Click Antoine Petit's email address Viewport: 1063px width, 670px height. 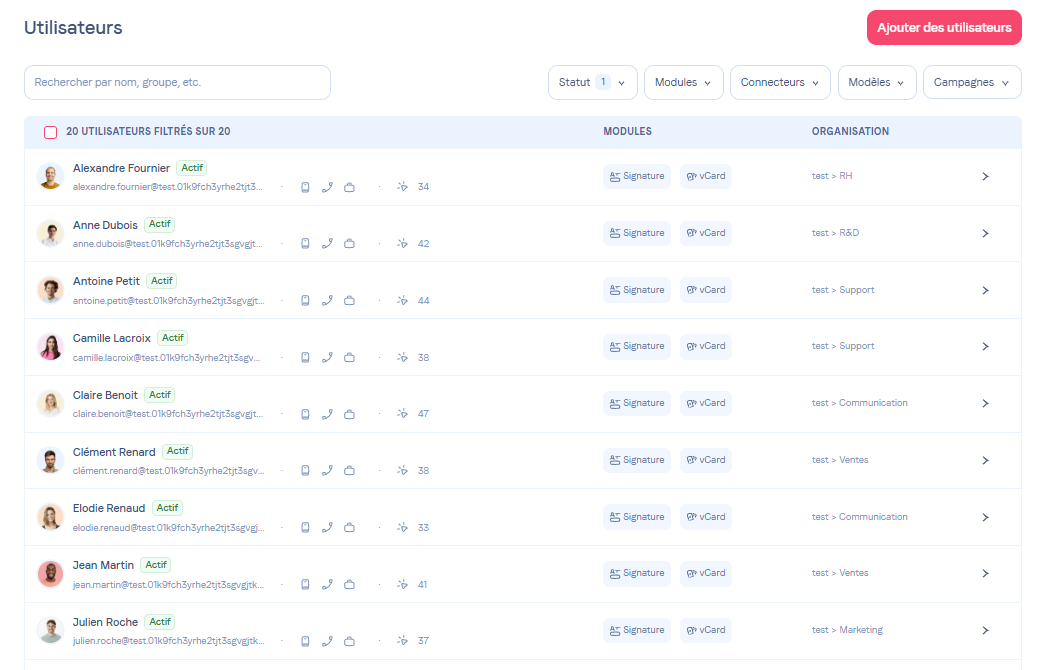point(168,301)
